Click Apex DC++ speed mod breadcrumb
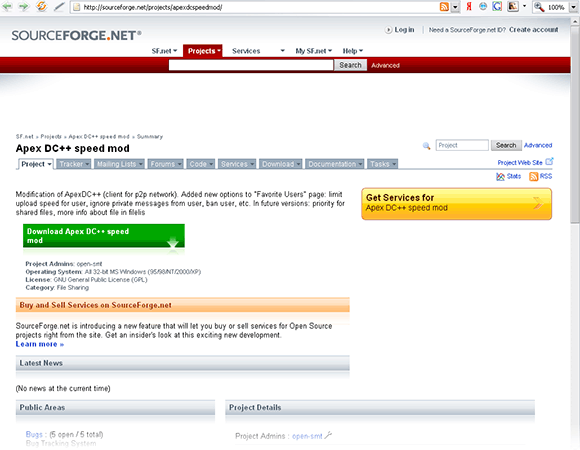 click(99, 136)
